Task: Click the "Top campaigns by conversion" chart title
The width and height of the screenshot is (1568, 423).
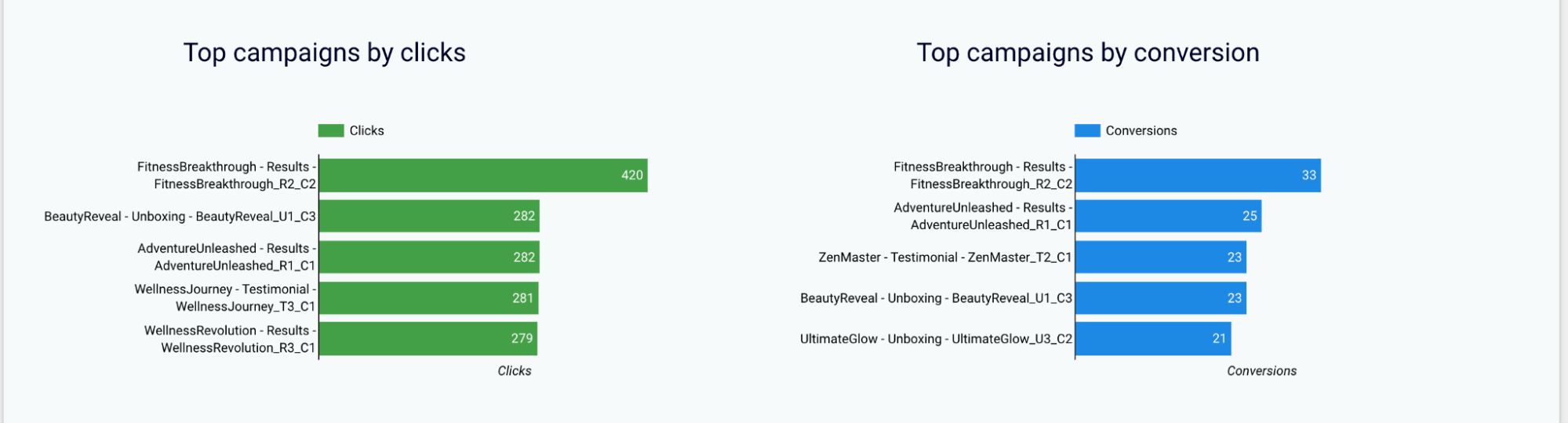Action: click(x=1087, y=53)
